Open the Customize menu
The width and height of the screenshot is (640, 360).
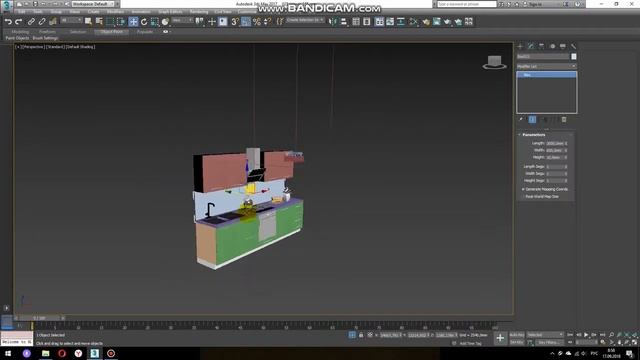247,12
